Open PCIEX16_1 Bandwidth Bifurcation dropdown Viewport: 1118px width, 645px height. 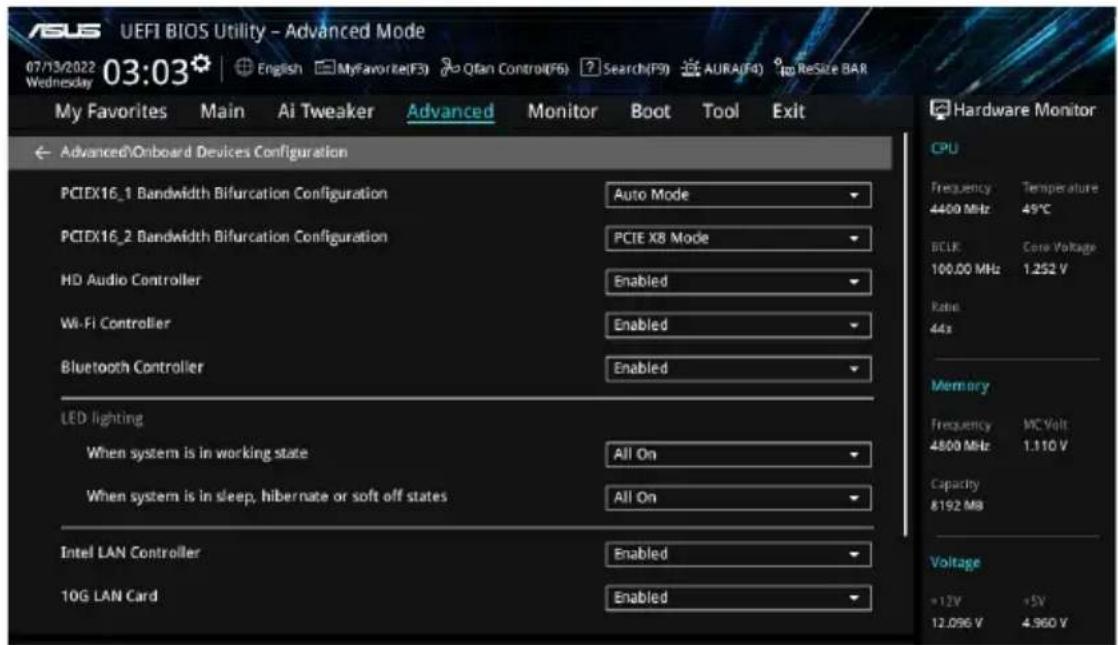click(738, 195)
